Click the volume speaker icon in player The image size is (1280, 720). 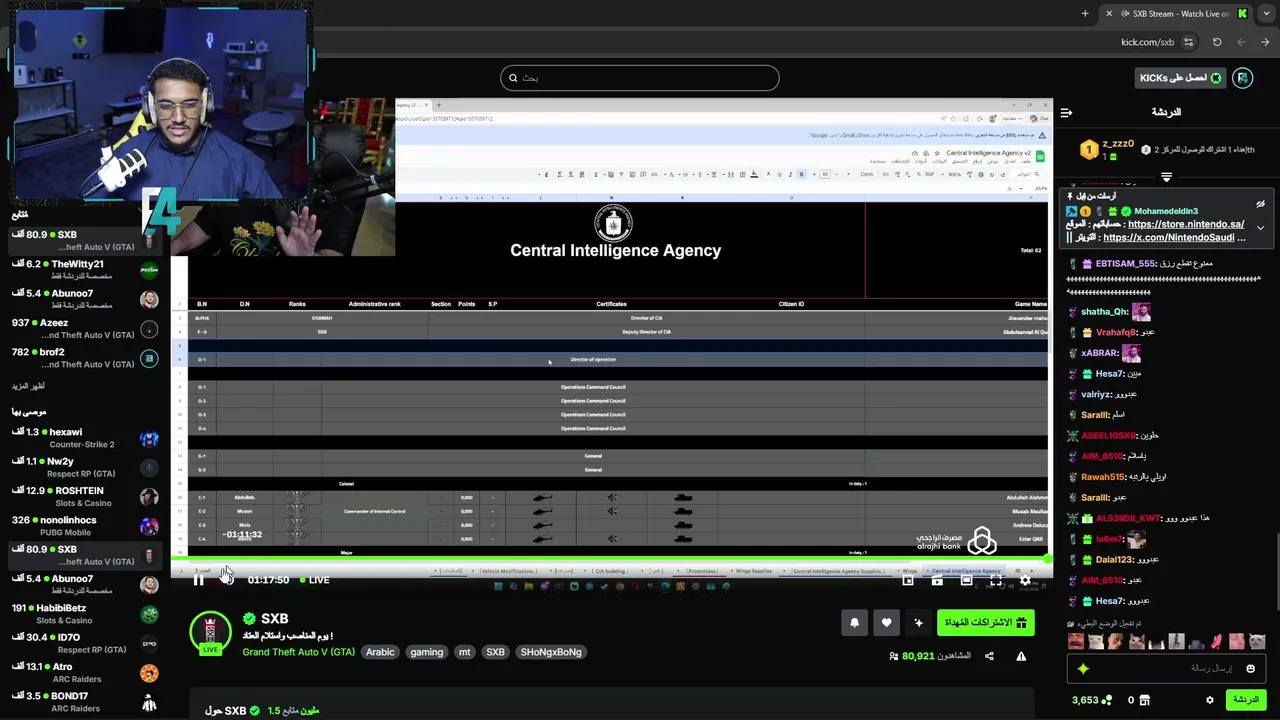[227, 580]
